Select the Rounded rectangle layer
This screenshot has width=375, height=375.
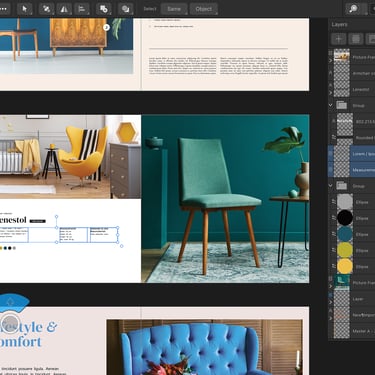[352, 138]
